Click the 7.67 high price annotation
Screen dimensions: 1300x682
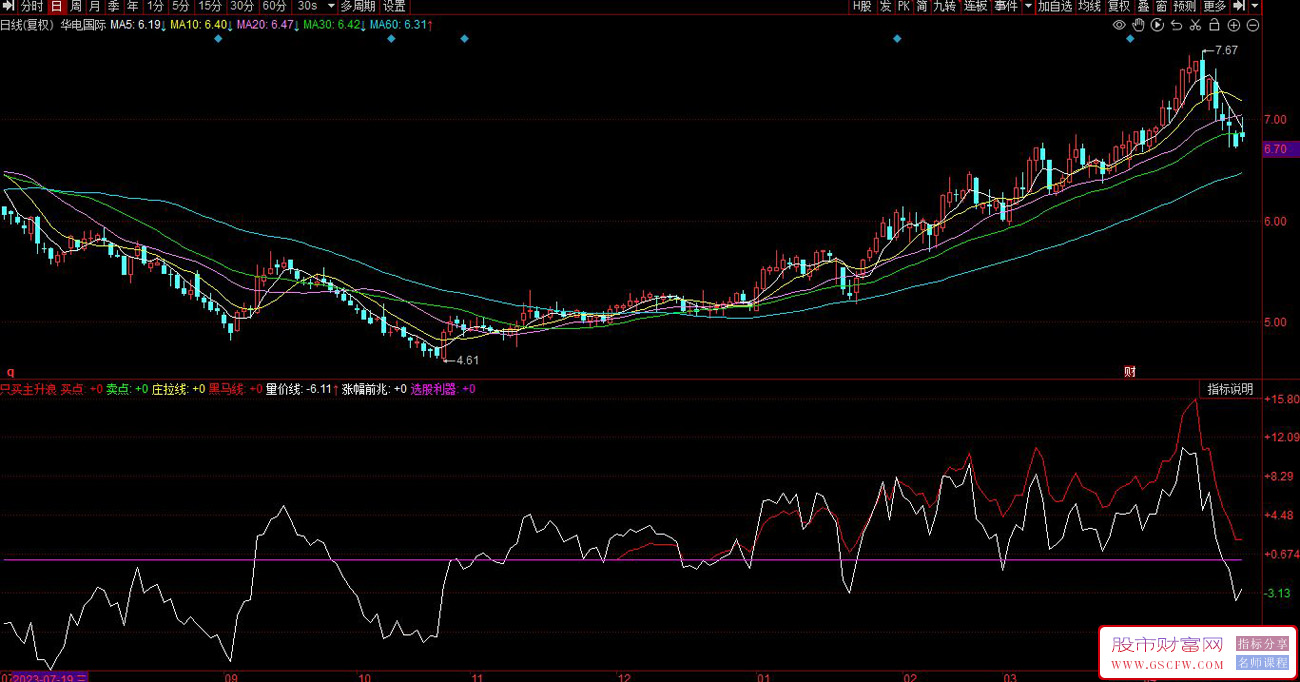pos(1226,50)
